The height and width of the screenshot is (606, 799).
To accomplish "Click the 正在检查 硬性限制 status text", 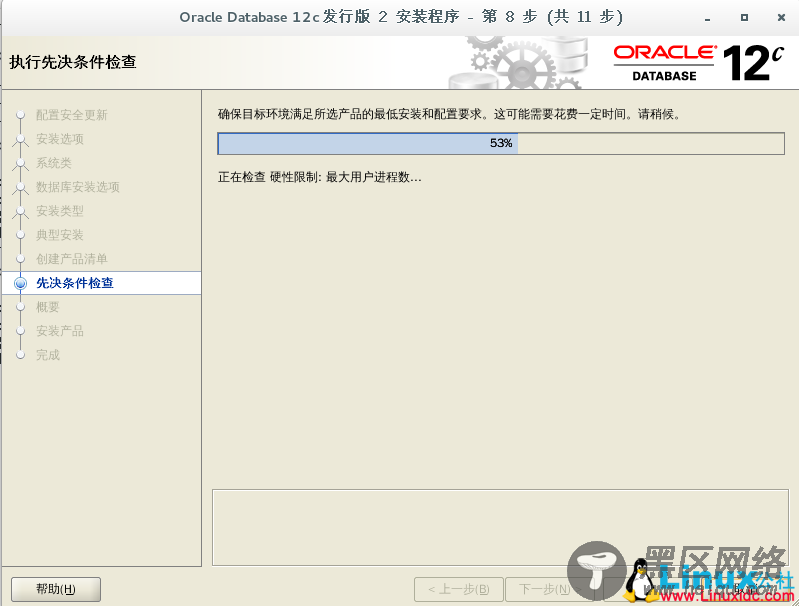I will click(319, 177).
